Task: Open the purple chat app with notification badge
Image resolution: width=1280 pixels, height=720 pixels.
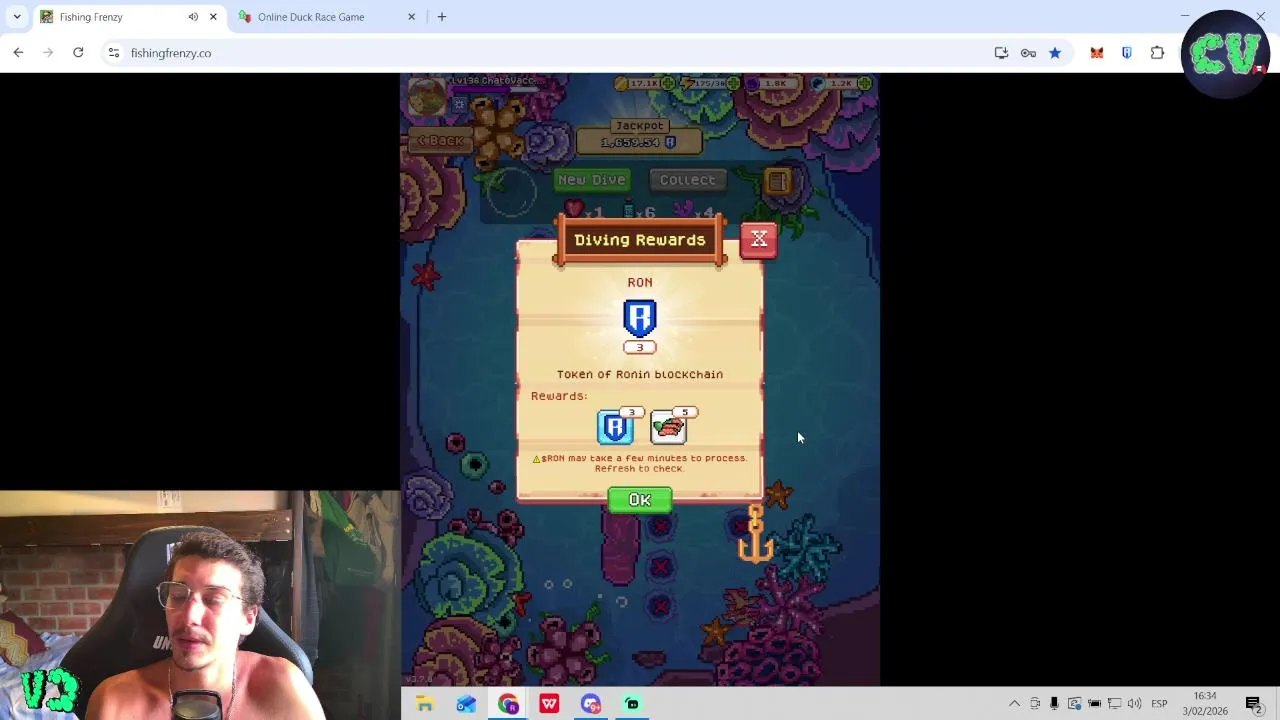Action: click(591, 704)
